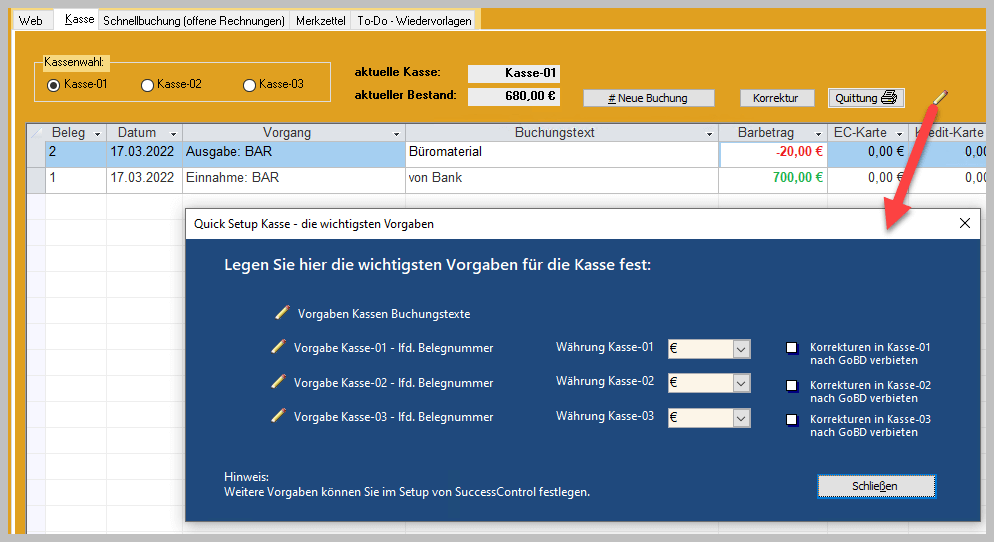994x542 pixels.
Task: Click pencil icon for Vorgabe Kasse-03 Belegnummer
Action: pyautogui.click(x=278, y=415)
